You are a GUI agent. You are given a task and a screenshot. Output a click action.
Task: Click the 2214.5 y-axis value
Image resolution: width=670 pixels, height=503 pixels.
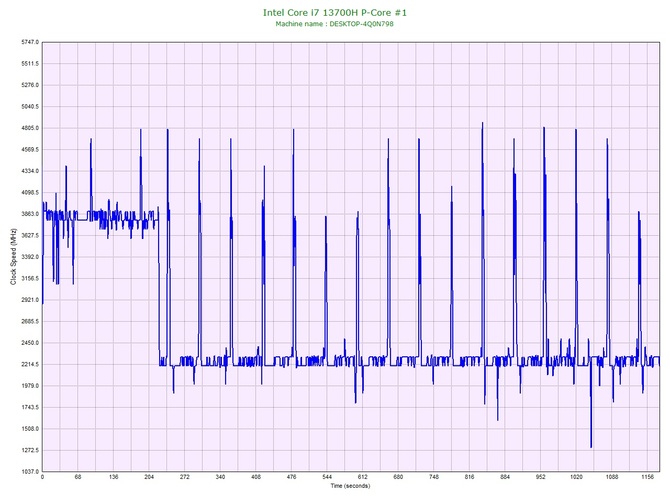(30, 365)
